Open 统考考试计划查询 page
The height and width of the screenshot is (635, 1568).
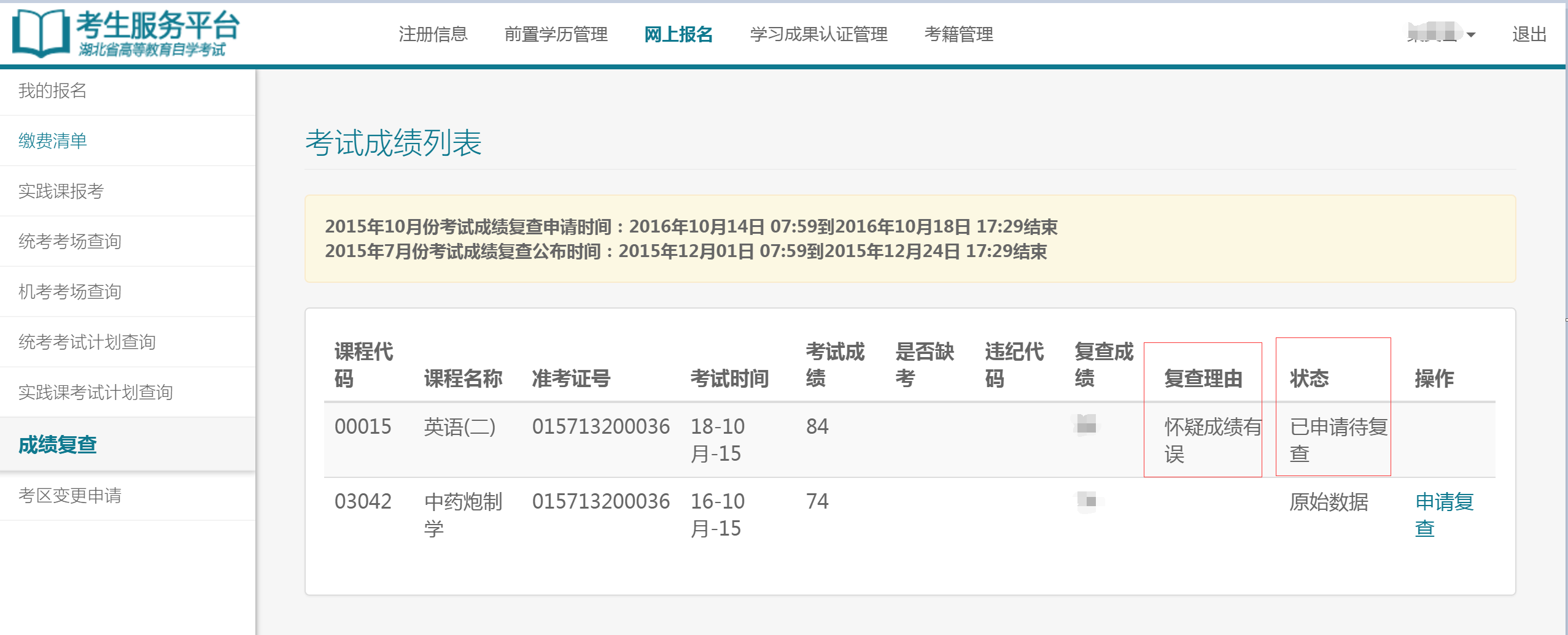[x=87, y=342]
